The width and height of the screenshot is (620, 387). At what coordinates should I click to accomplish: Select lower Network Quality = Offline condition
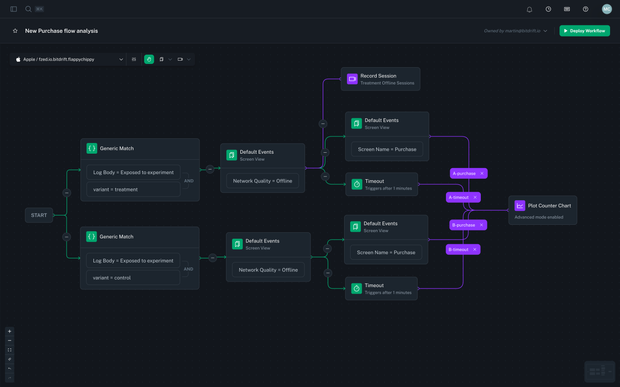pyautogui.click(x=268, y=270)
